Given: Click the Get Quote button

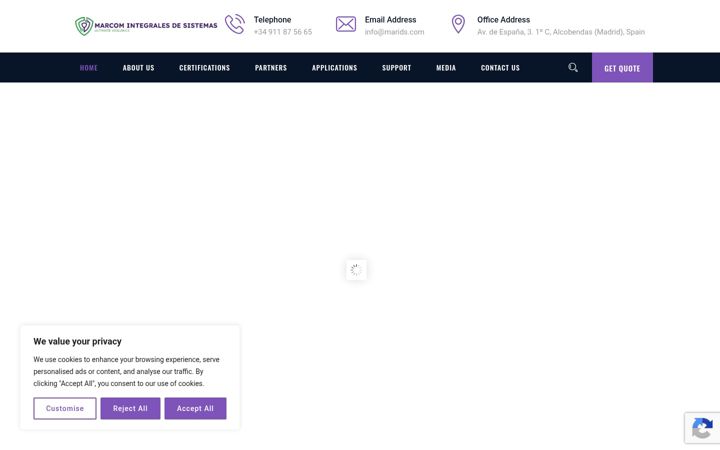Looking at the screenshot, I should (622, 68).
